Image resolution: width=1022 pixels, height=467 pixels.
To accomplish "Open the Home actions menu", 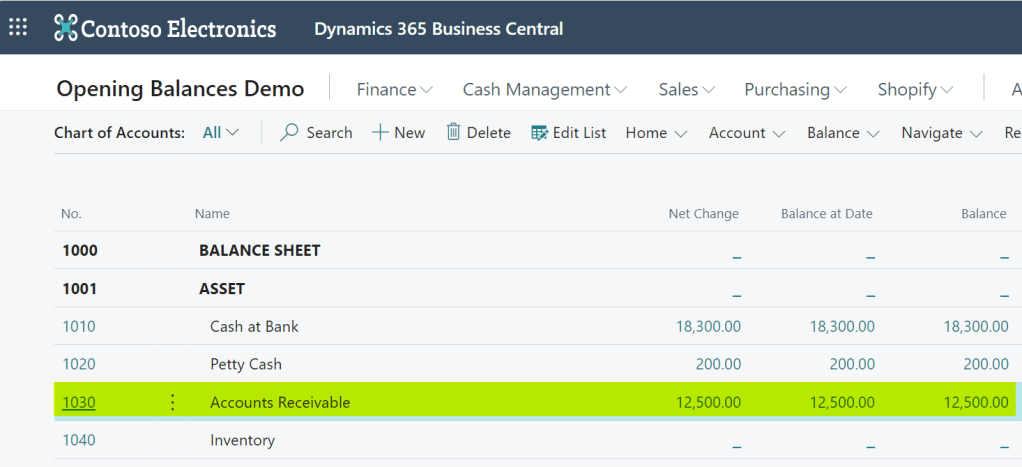I will click(x=656, y=133).
